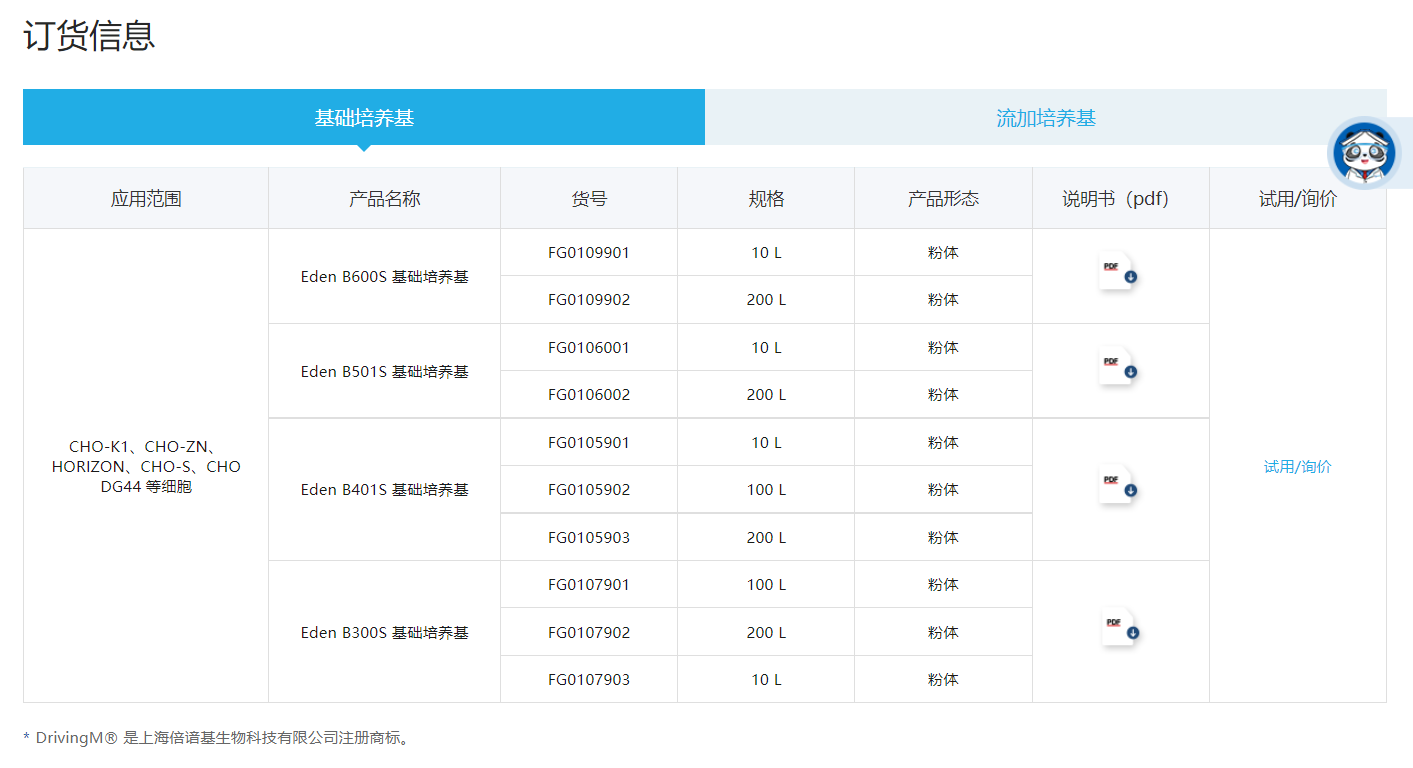Click the 试用/询价 link
This screenshot has width=1413, height=768.
tap(1297, 467)
